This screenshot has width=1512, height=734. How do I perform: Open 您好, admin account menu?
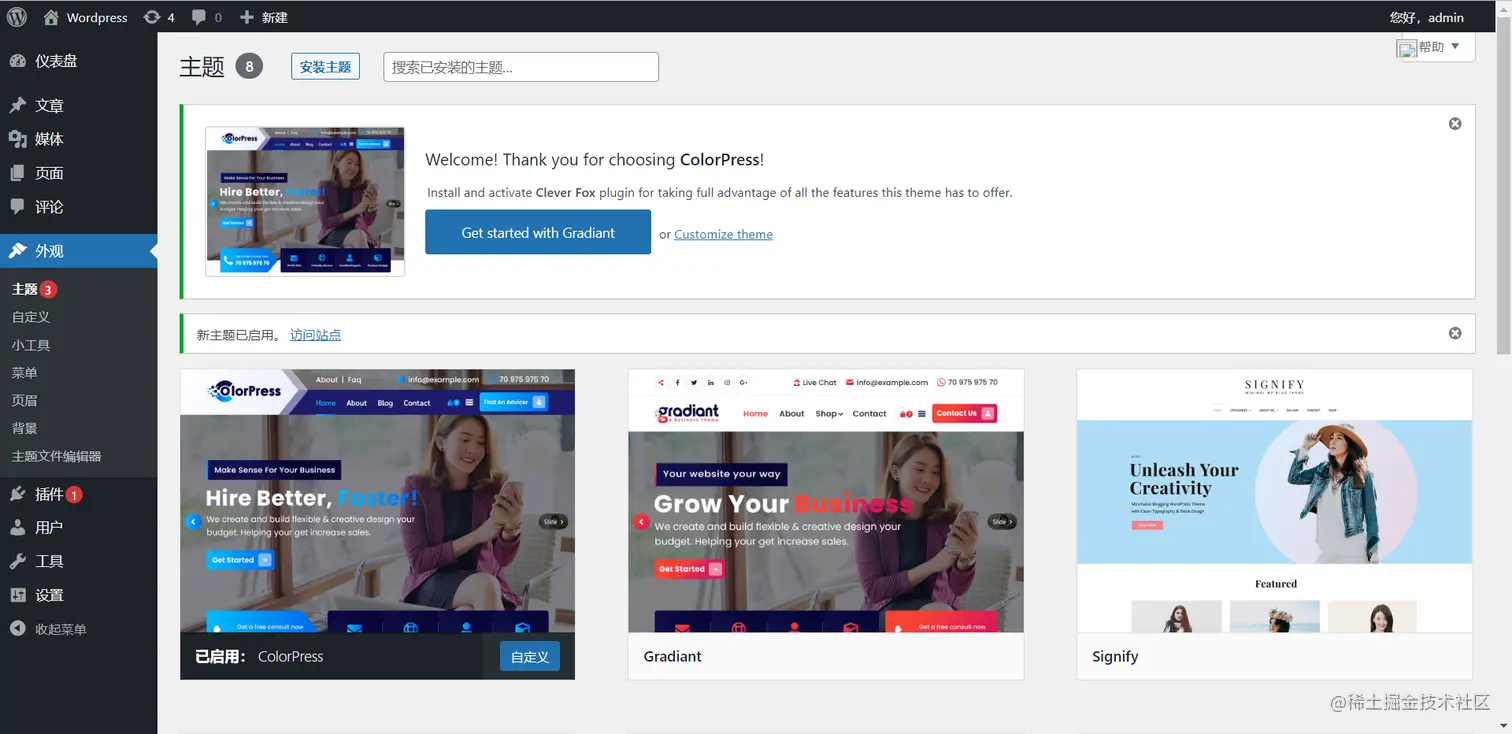pyautogui.click(x=1426, y=17)
